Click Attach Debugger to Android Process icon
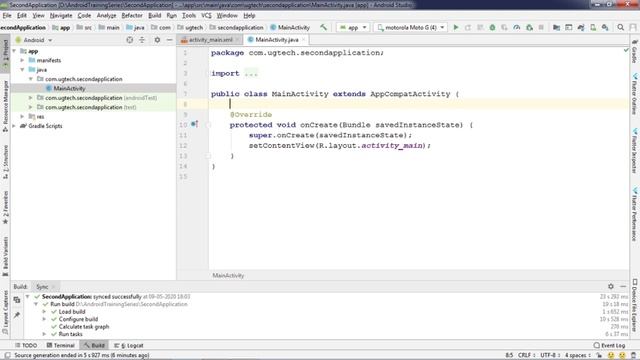Screen dimensions: 640x360 (x=529, y=27)
